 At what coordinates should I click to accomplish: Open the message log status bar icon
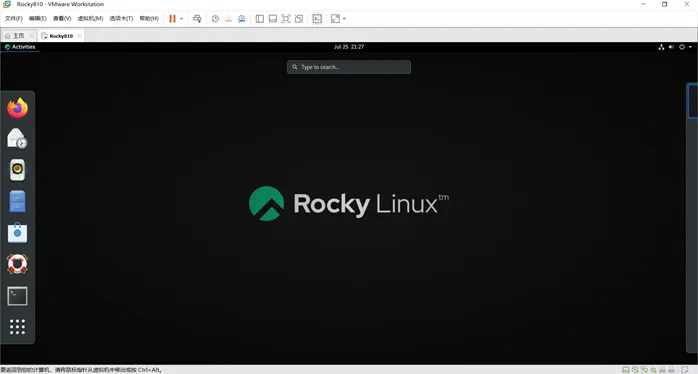coord(685,370)
